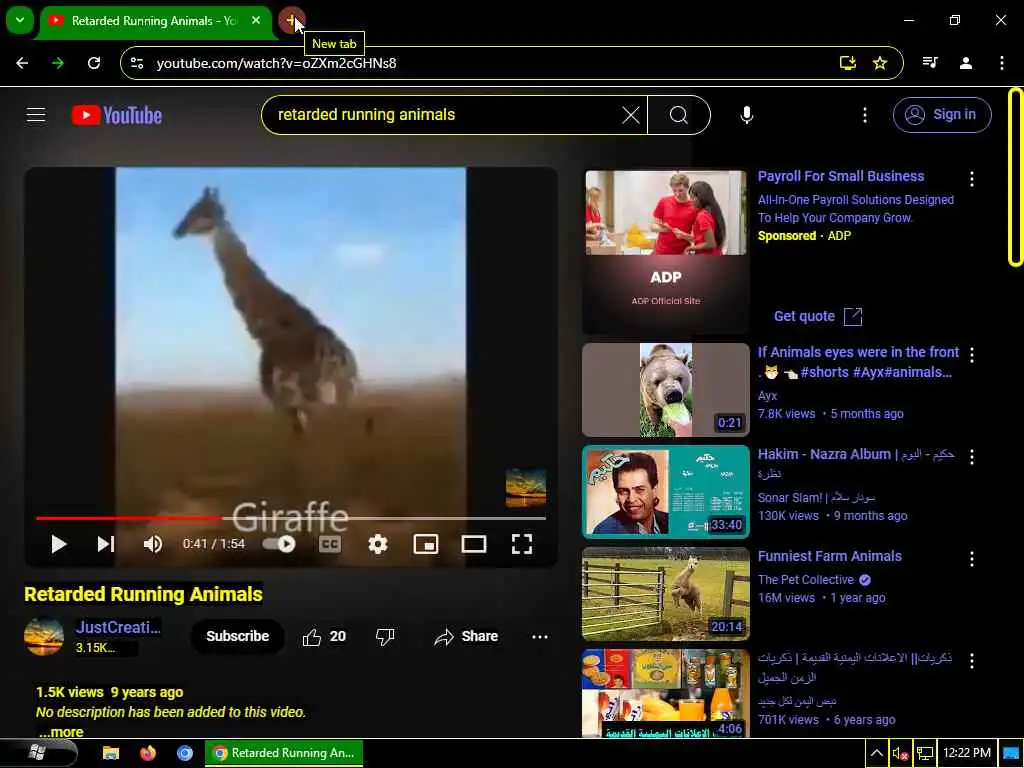The width and height of the screenshot is (1024, 768).
Task: Open options for Funniest Farm Animals
Action: click(972, 559)
